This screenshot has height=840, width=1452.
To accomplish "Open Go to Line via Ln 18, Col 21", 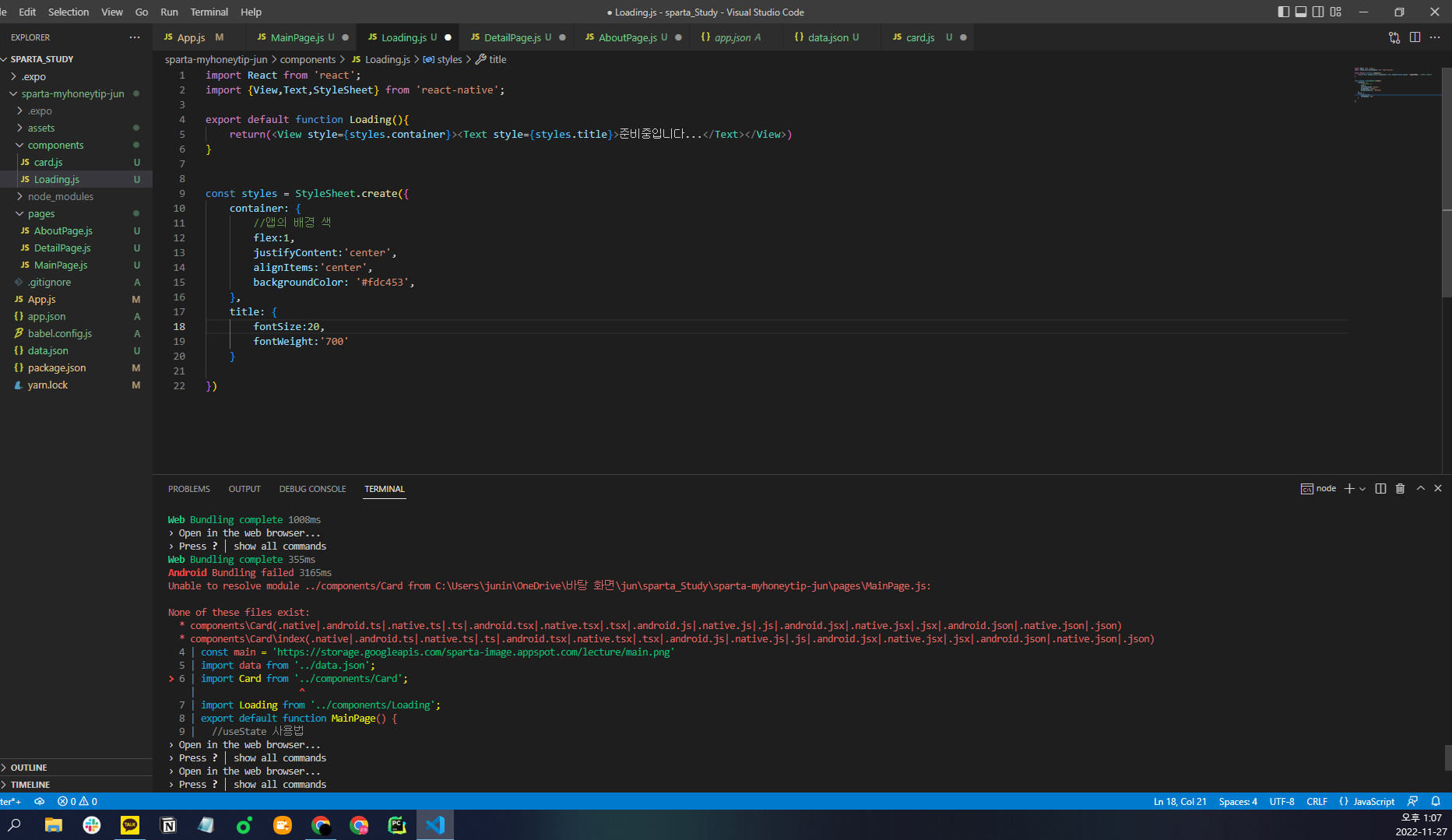I will point(1180,801).
